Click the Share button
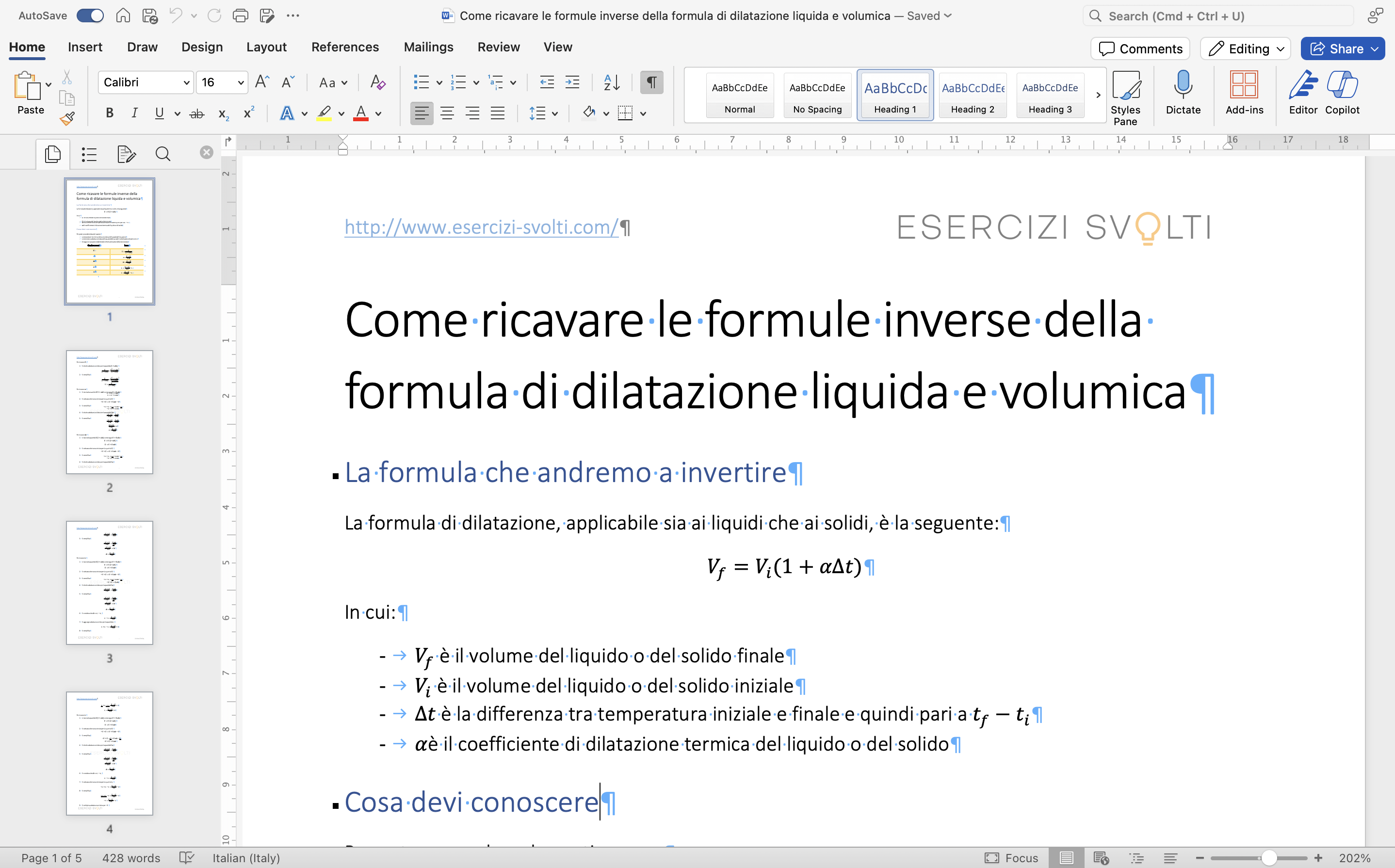Screen dimensions: 1395x868 1342,48
